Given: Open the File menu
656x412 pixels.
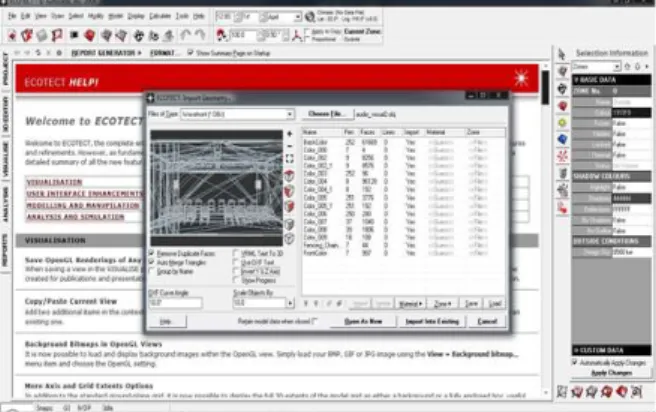Looking at the screenshot, I should coord(12,16).
